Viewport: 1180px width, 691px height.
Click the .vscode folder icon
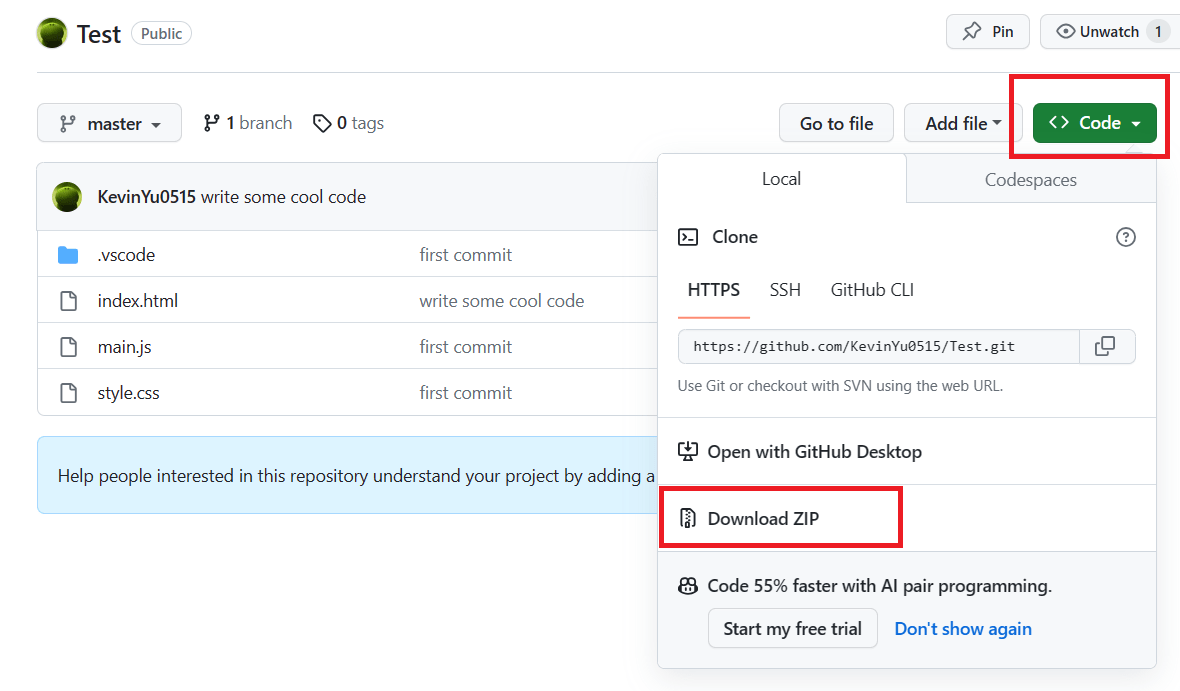click(x=68, y=255)
